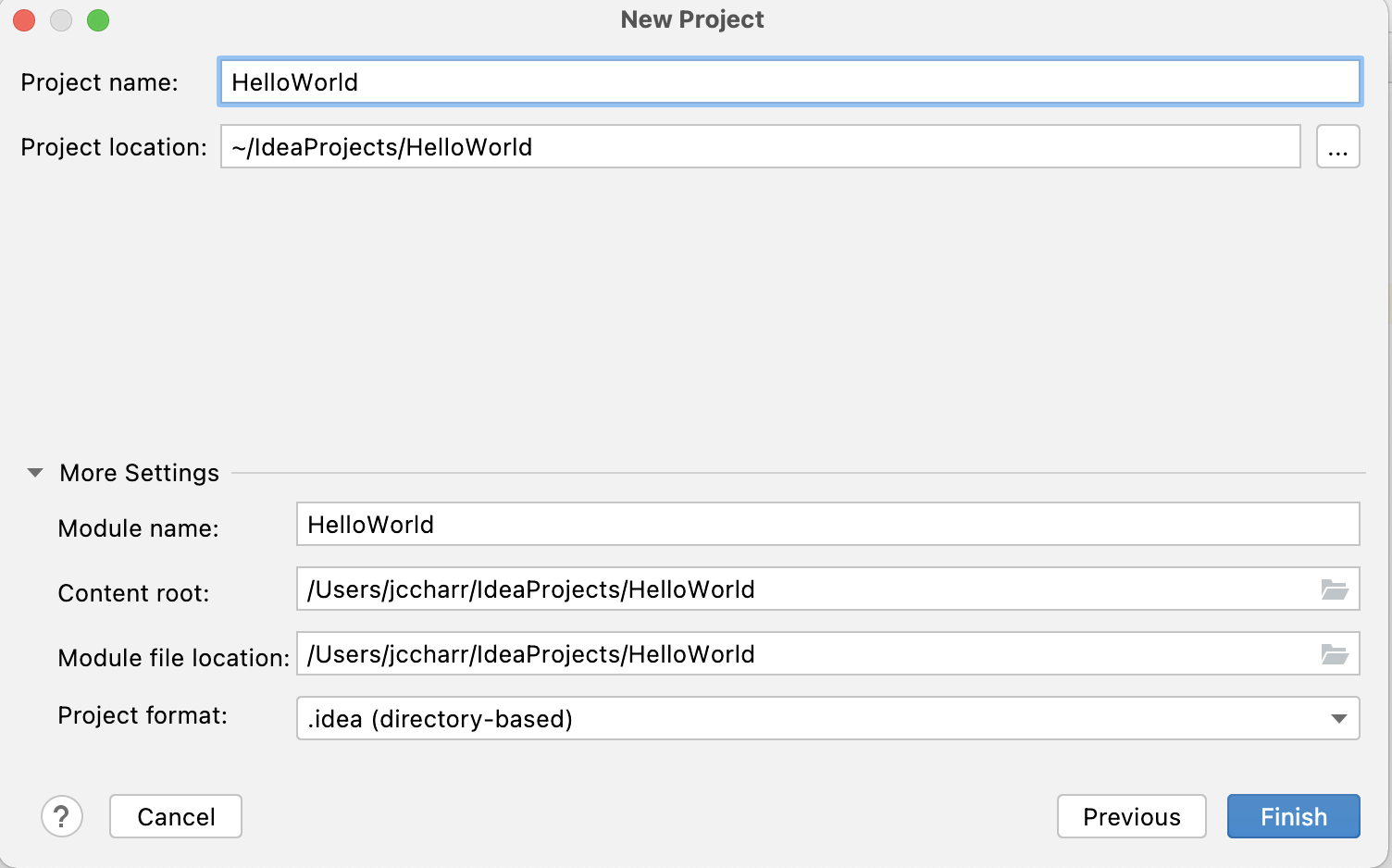The width and height of the screenshot is (1392, 868).
Task: Place cursor in Module file location field
Action: [805, 654]
